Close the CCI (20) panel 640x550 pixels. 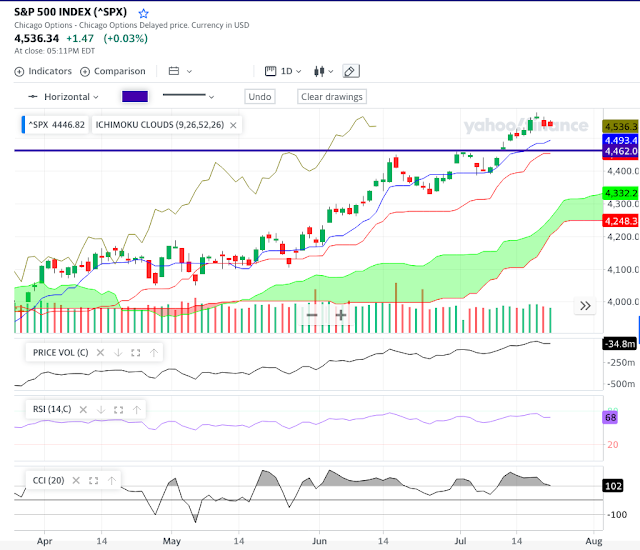pyautogui.click(x=76, y=481)
